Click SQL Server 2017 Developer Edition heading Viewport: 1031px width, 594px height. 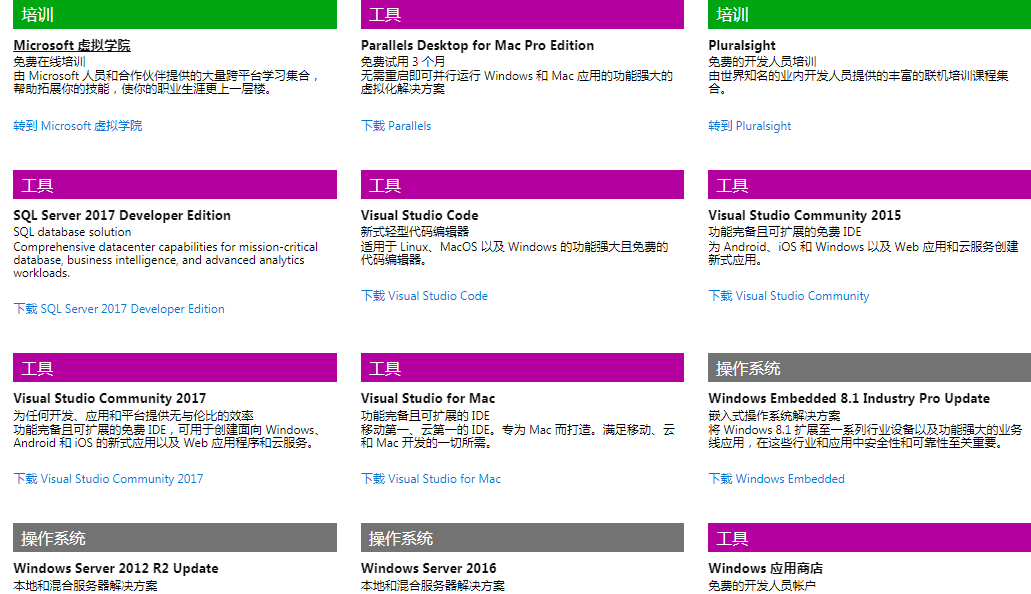pyautogui.click(x=122, y=215)
